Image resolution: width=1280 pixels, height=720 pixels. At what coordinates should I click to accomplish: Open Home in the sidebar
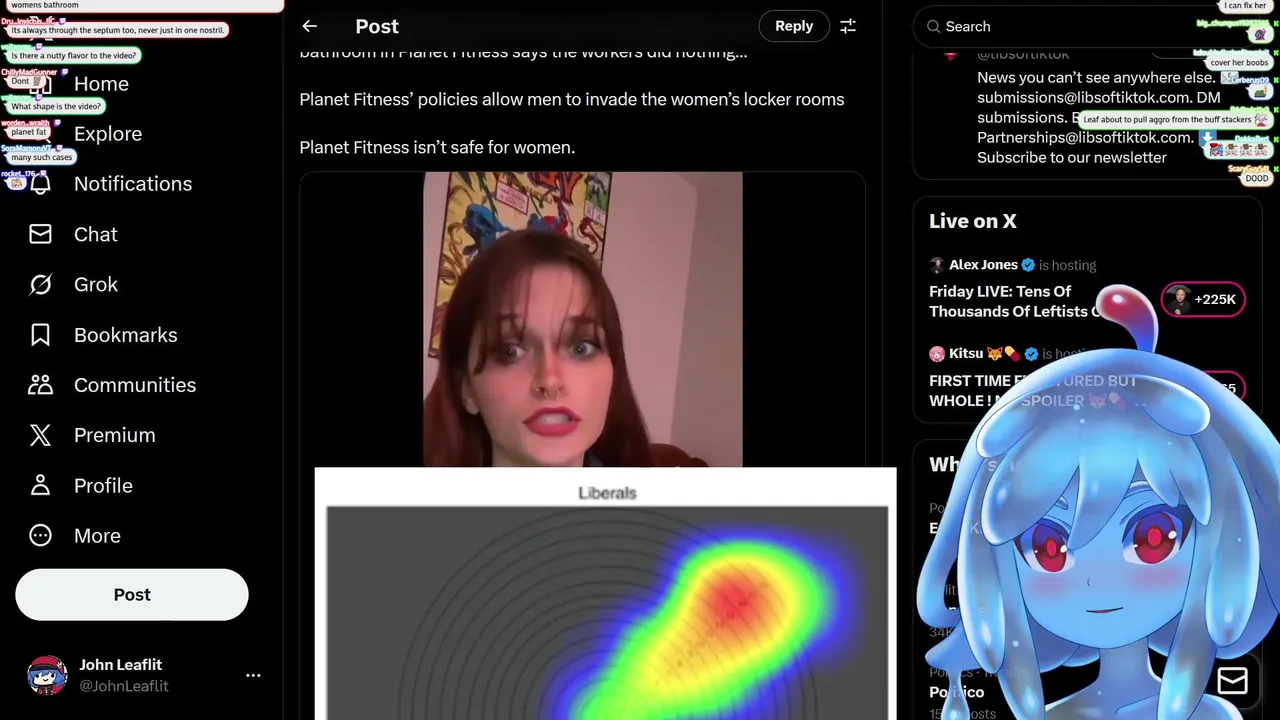pos(100,84)
